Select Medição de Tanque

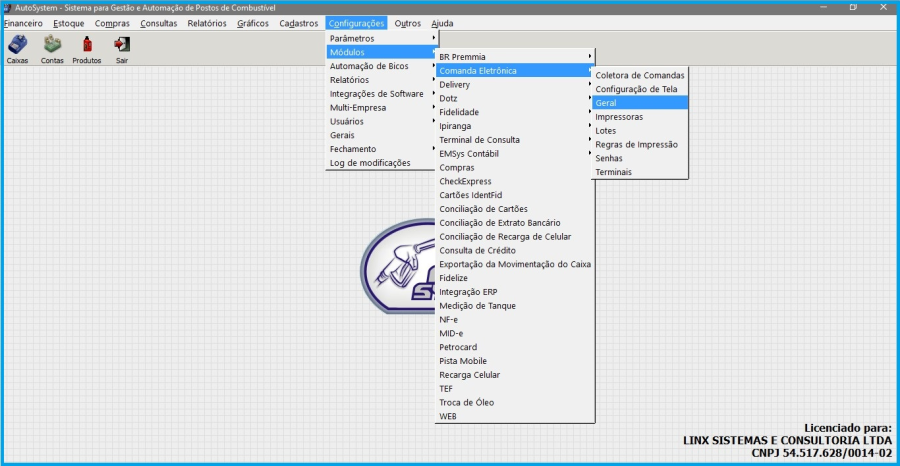point(515,306)
